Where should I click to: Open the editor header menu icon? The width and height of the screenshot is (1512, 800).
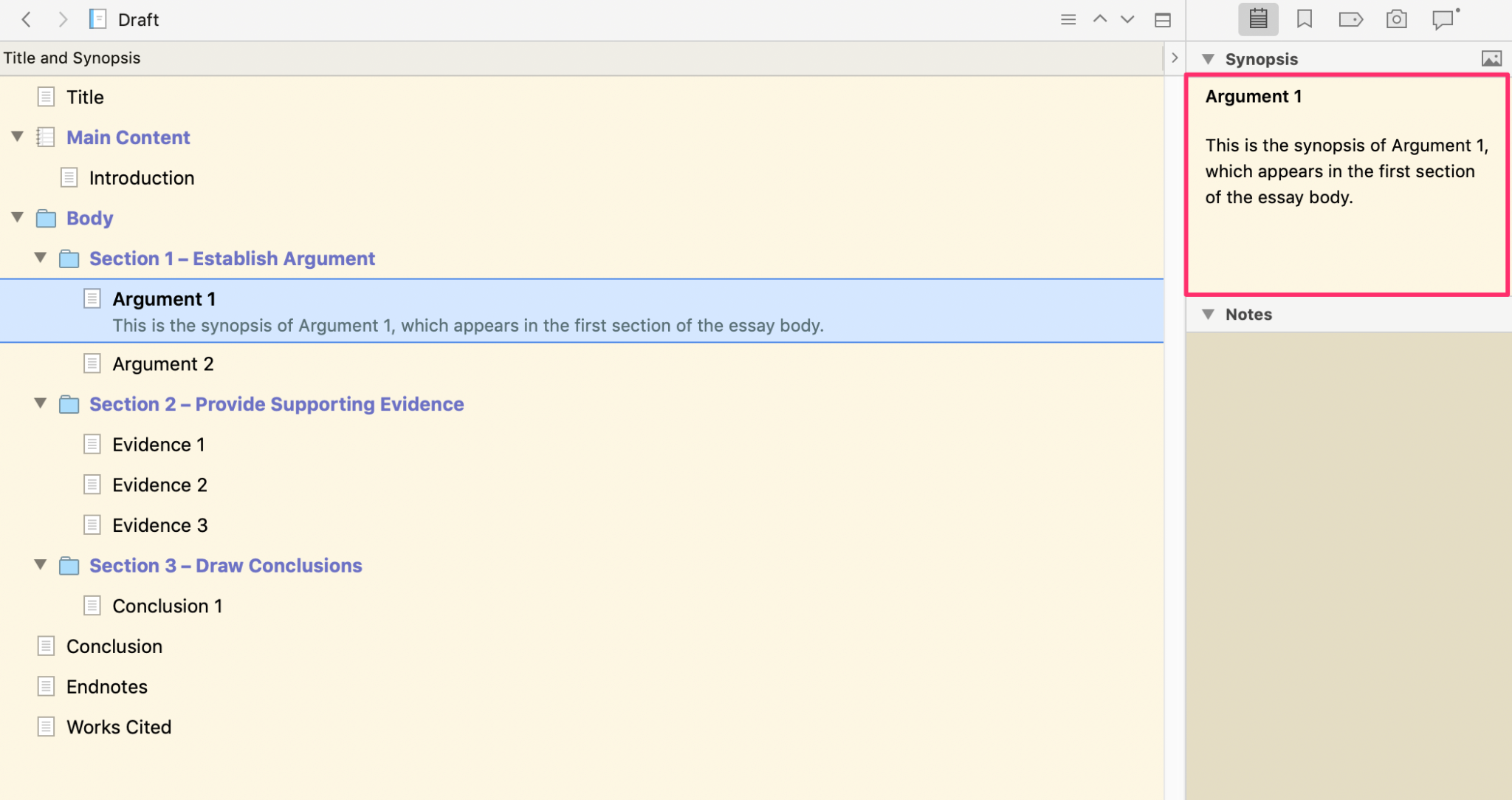click(1068, 19)
